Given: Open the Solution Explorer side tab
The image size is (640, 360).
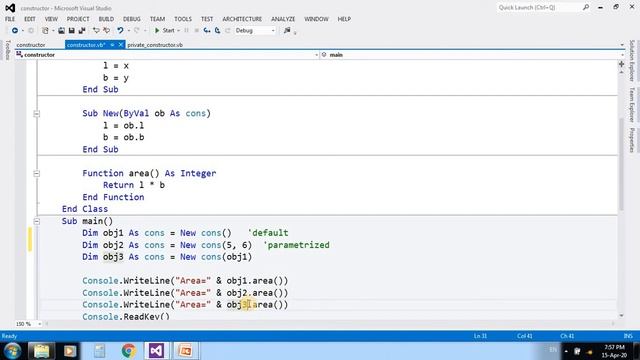Looking at the screenshot, I should pyautogui.click(x=632, y=60).
